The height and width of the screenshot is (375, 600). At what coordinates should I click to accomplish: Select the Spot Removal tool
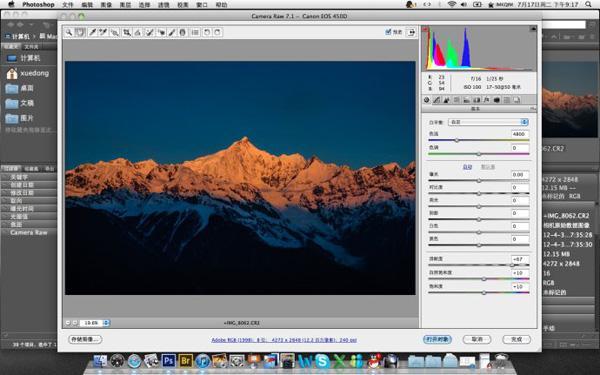pos(149,33)
